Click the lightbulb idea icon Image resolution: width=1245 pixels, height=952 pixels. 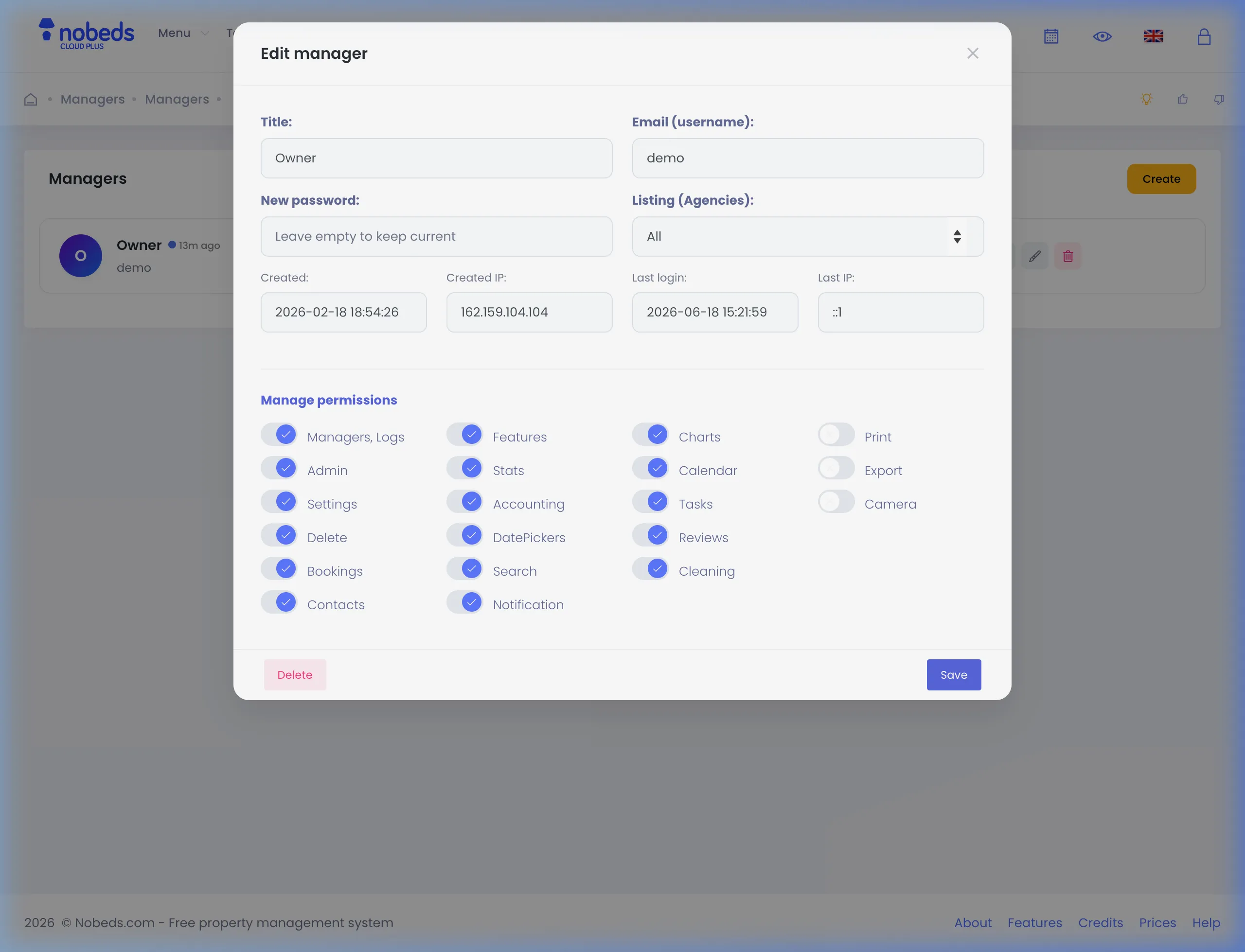1146,99
